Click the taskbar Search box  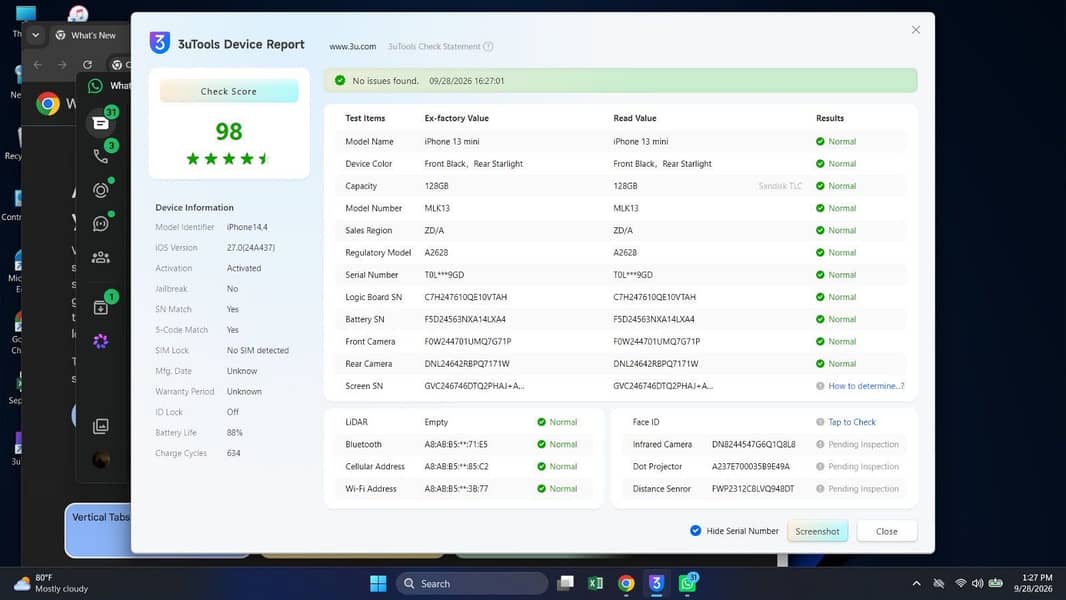[472, 583]
